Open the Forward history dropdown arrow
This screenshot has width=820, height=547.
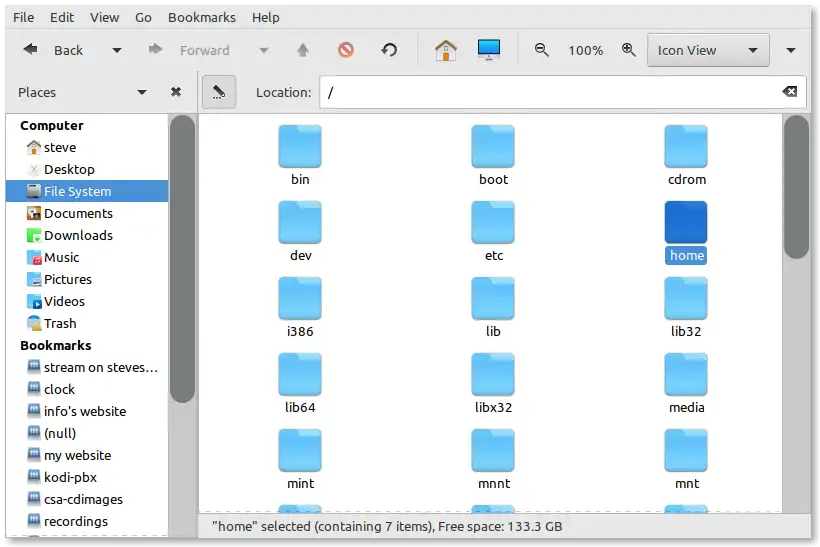[264, 50]
